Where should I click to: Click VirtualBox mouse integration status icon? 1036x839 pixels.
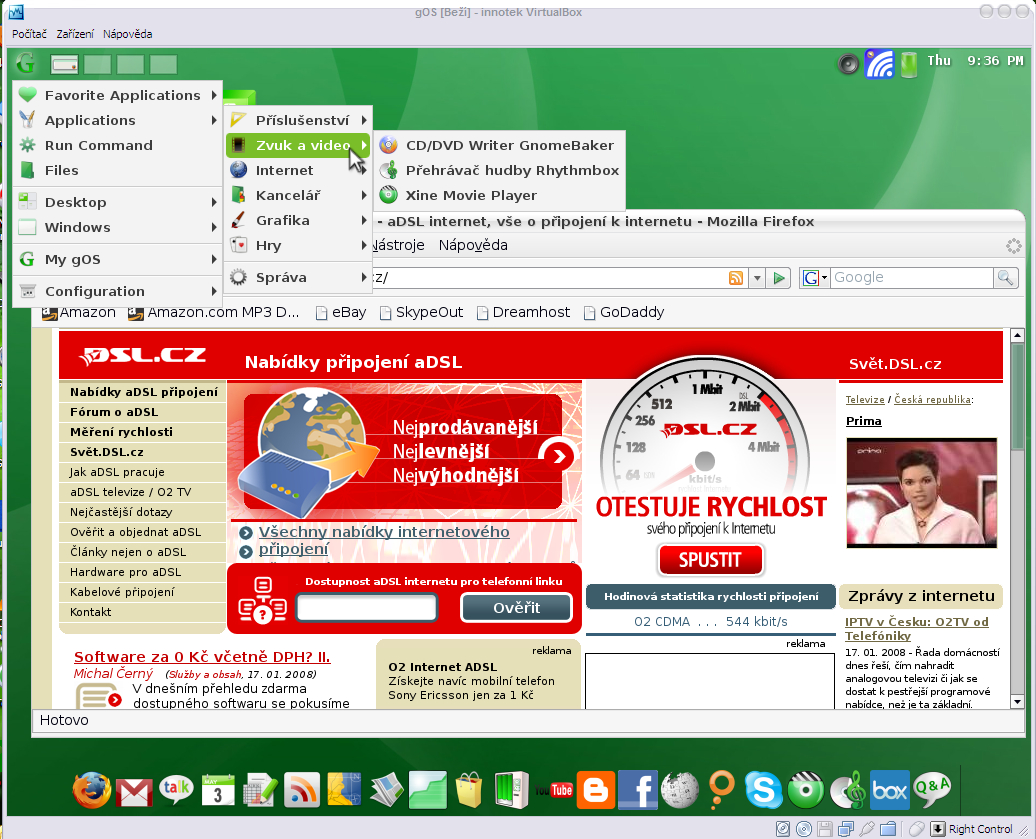tap(916, 828)
